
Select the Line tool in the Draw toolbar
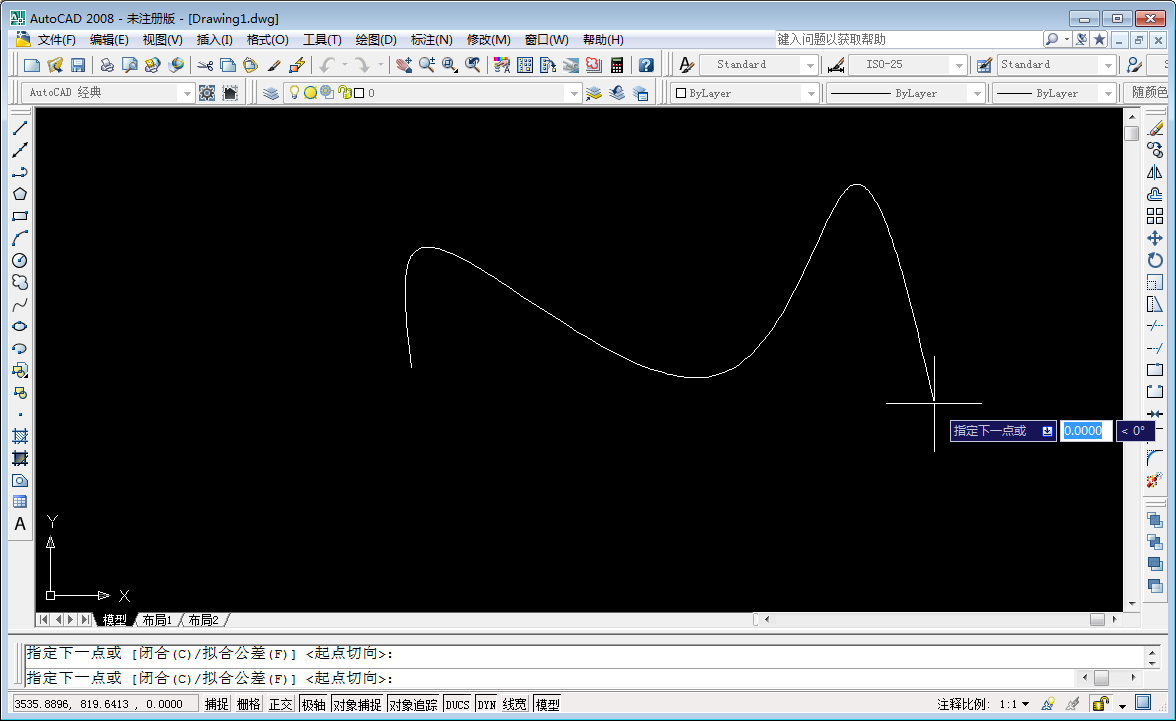[21, 127]
